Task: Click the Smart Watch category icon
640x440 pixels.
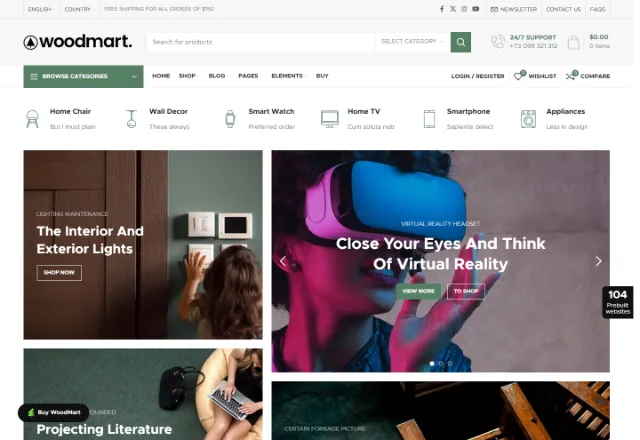Action: pos(230,119)
